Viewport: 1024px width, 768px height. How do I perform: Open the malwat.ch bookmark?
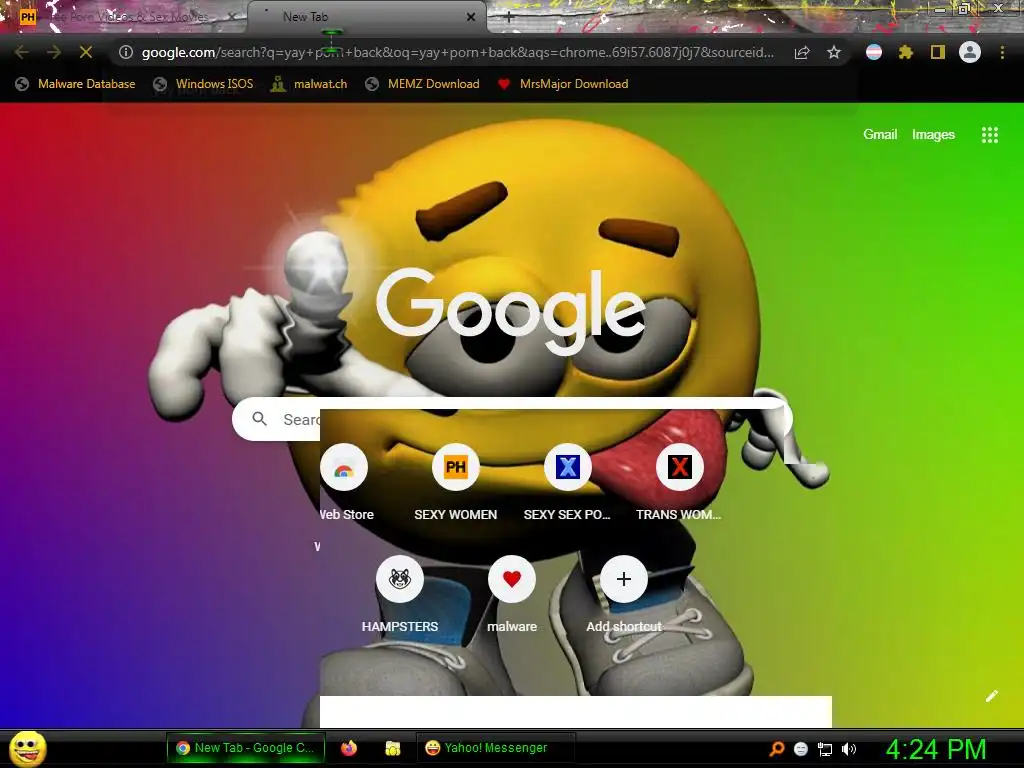point(309,84)
